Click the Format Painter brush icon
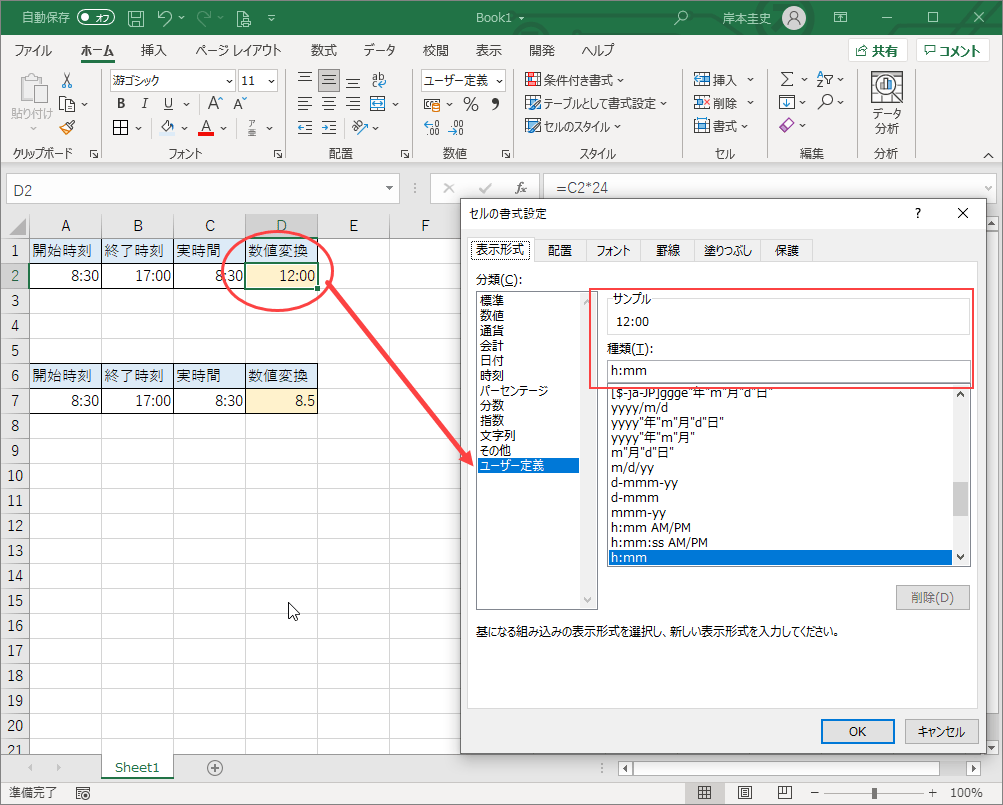Screen dimensions: 1003x805 point(67,127)
